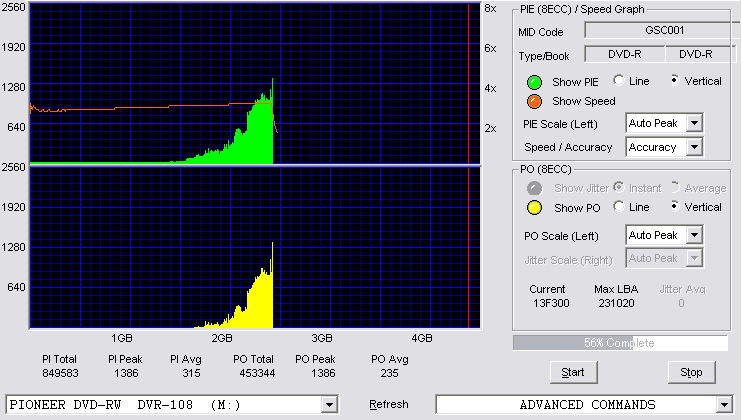Image resolution: width=742 pixels, height=420 pixels.
Task: Select Average jitter radio button
Action: coord(674,187)
